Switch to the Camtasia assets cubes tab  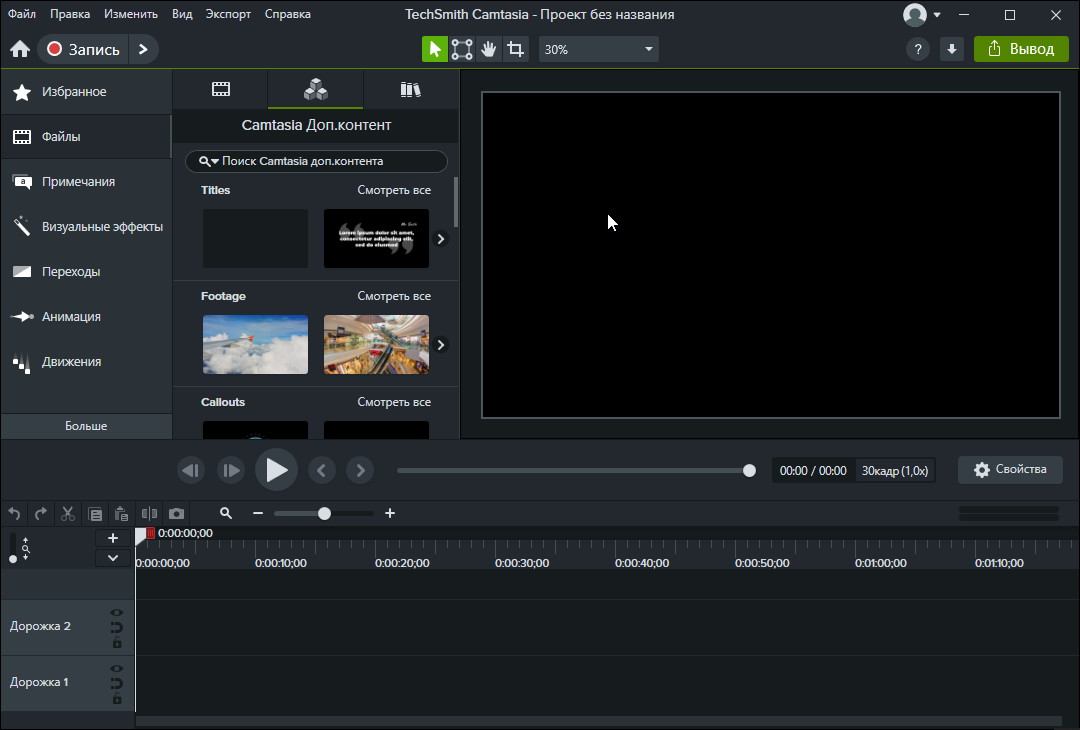pos(315,89)
